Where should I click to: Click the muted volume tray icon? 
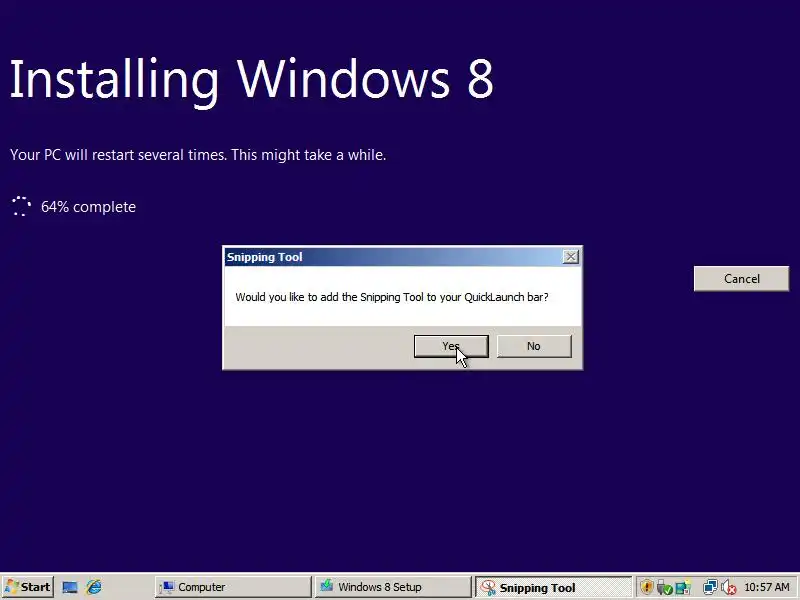[729, 587]
